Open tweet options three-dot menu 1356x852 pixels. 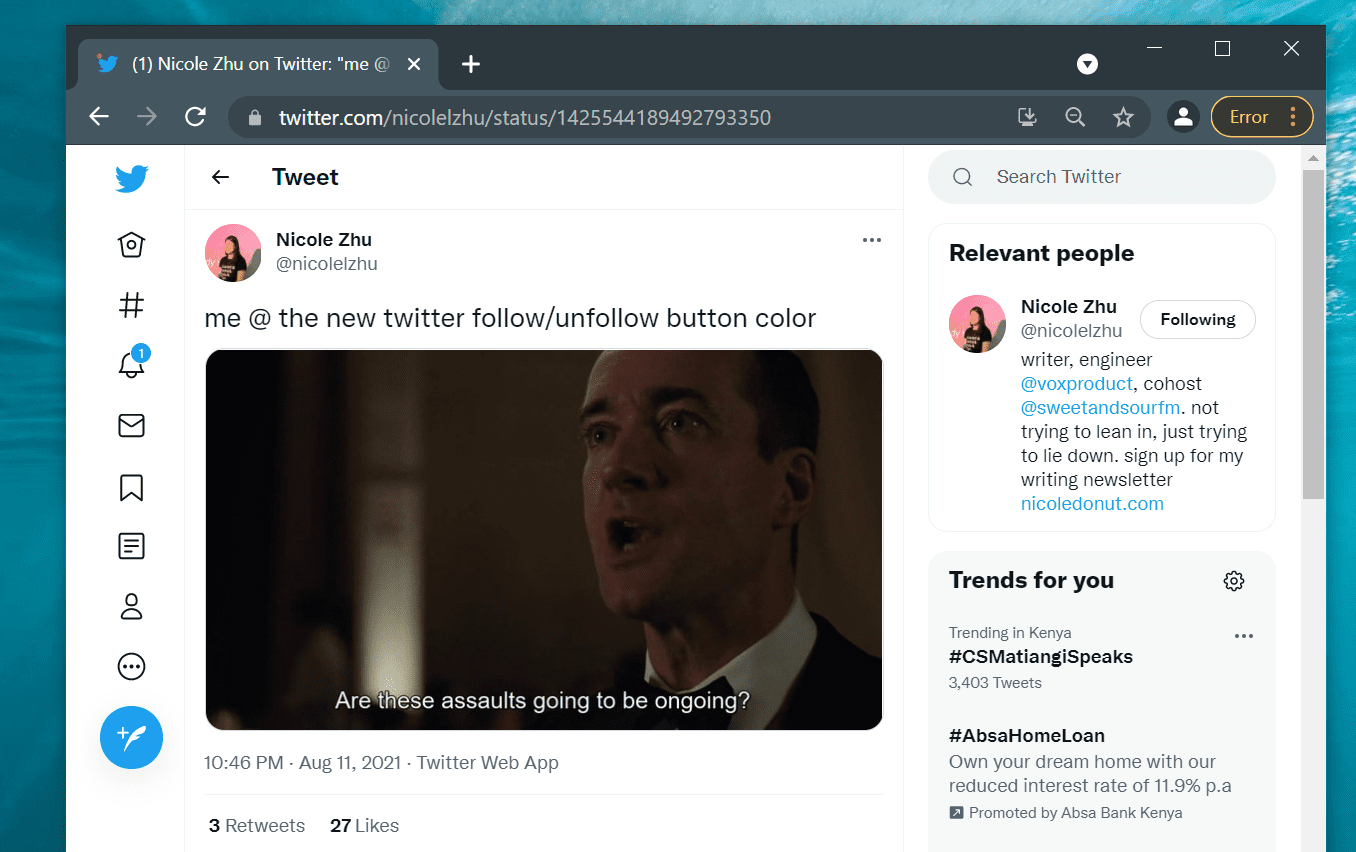click(872, 240)
